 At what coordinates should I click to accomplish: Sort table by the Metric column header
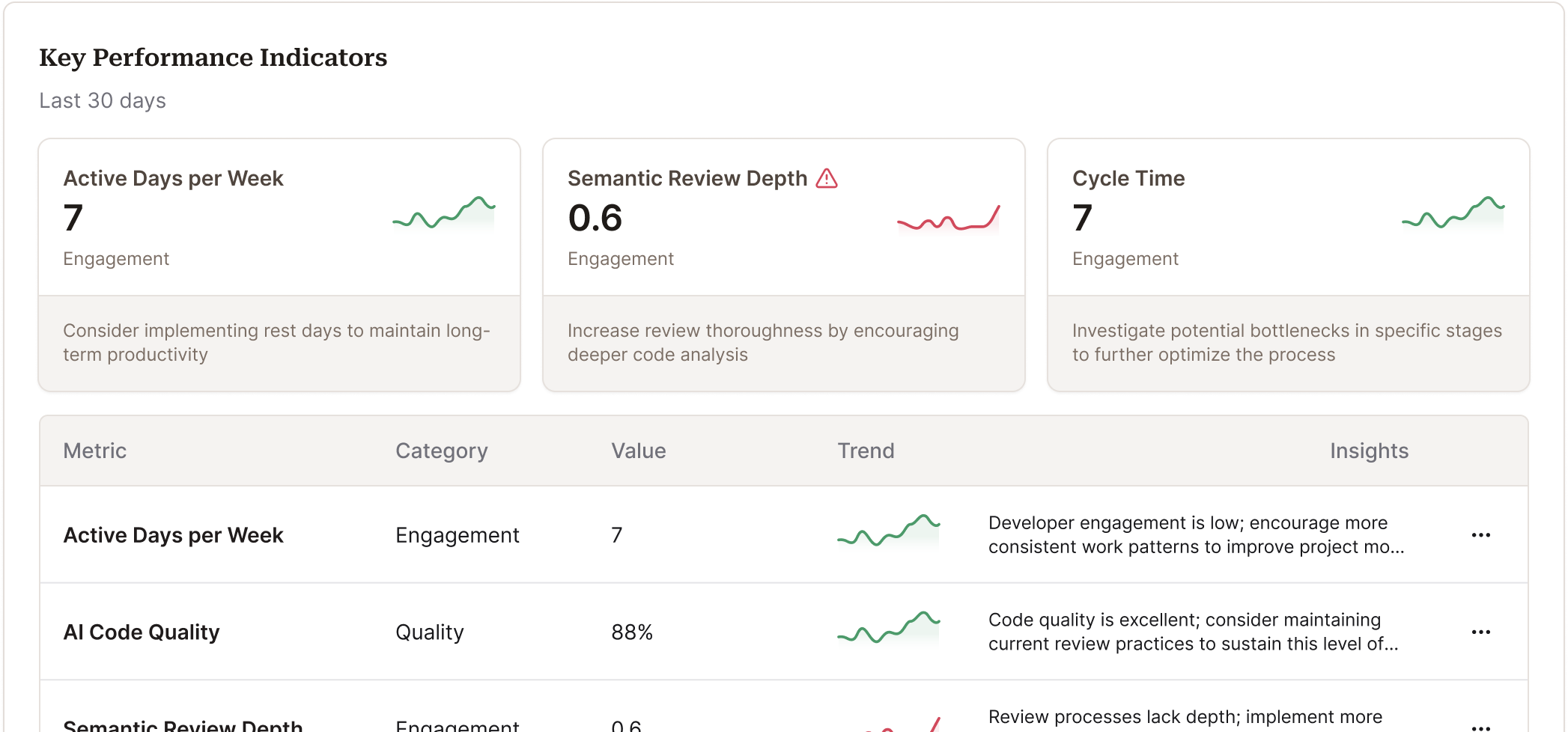[x=95, y=451]
